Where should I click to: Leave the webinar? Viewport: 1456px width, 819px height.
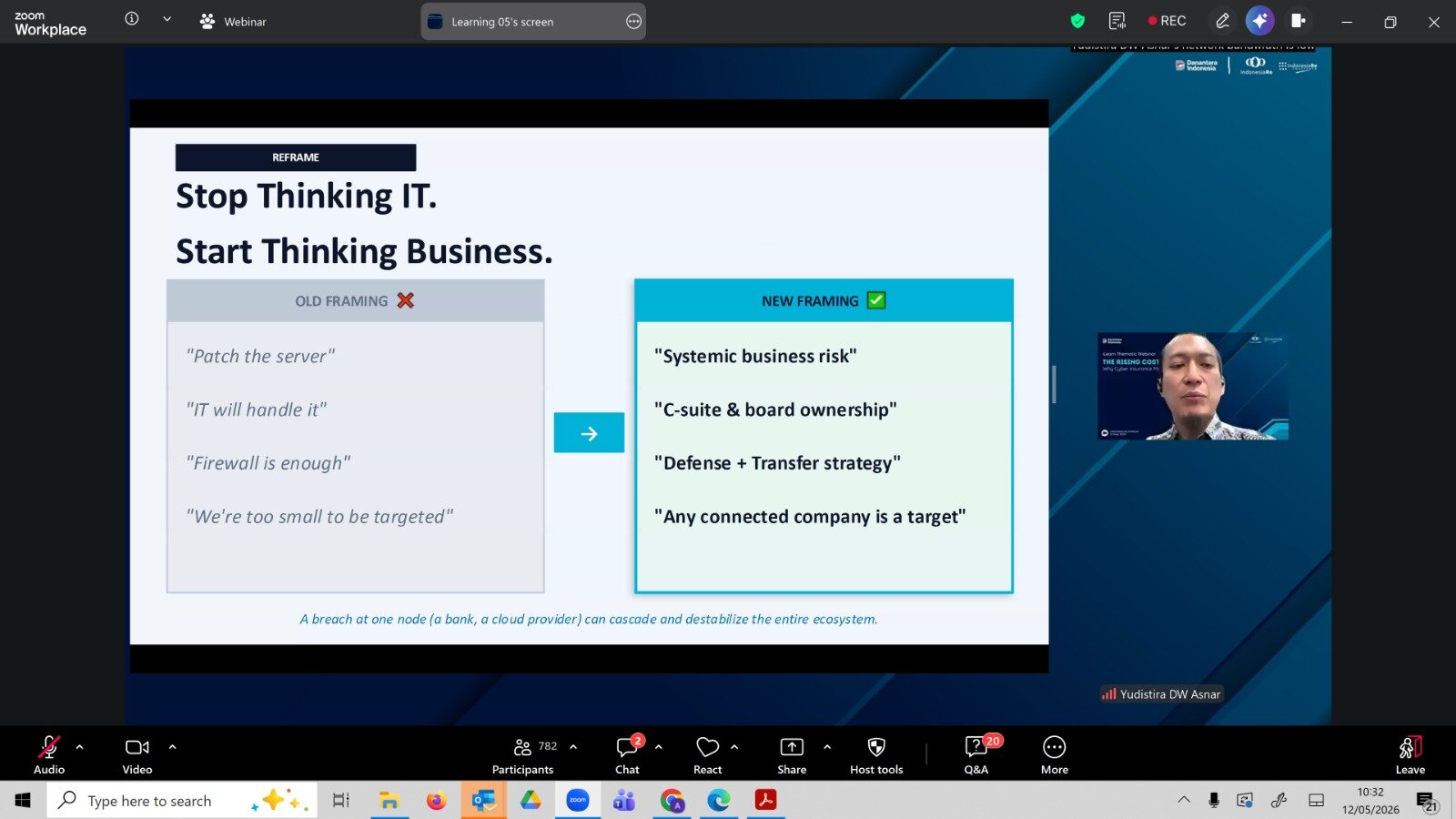(x=1410, y=754)
